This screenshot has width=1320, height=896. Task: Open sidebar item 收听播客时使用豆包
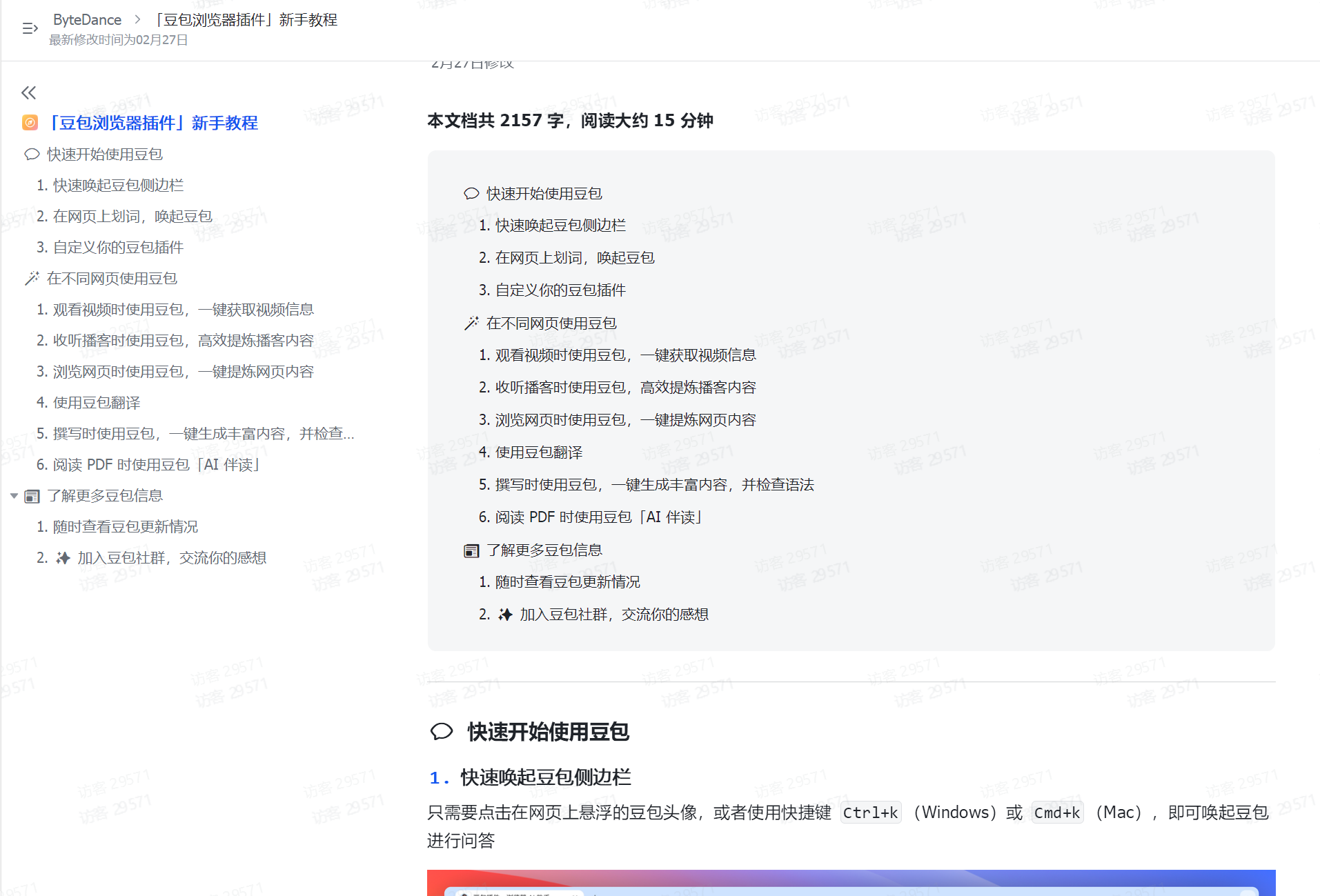175,340
